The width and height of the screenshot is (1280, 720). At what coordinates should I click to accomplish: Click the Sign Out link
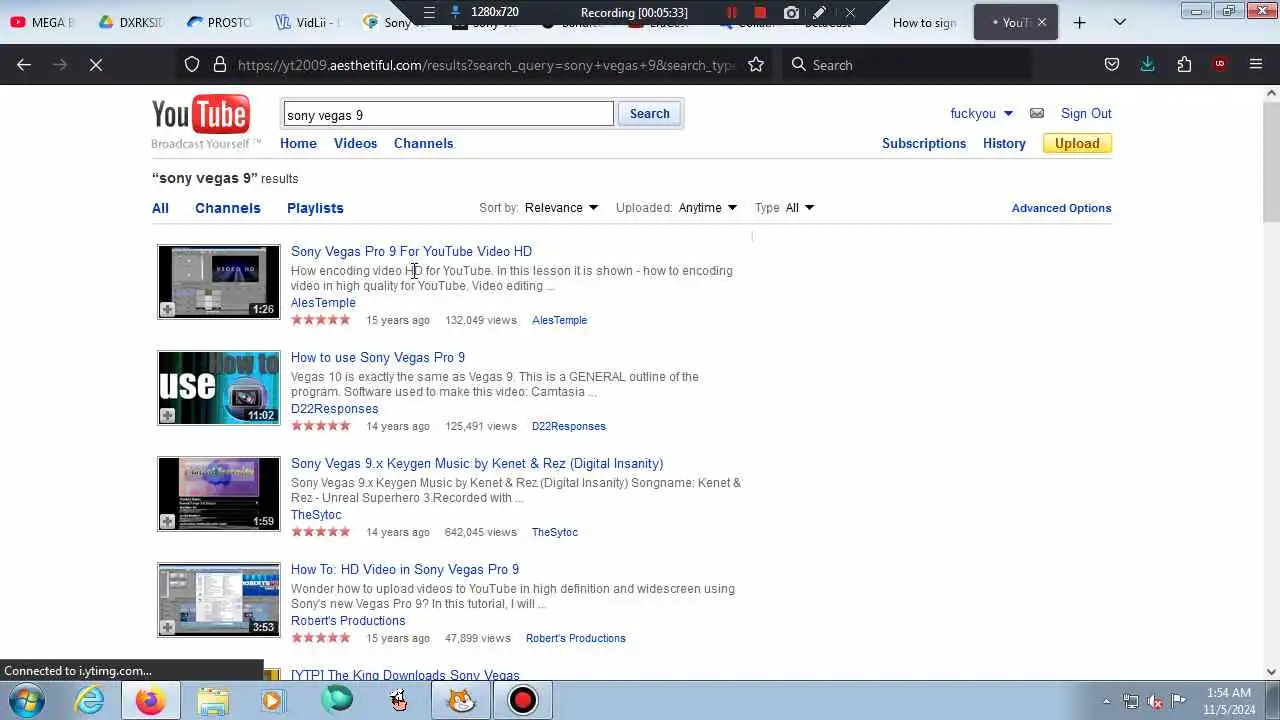1086,113
